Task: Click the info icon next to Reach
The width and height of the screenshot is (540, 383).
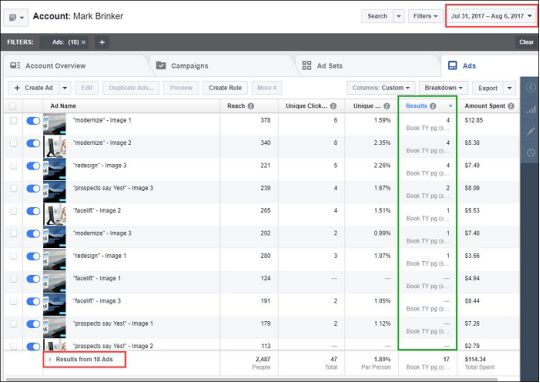Action: click(x=251, y=106)
